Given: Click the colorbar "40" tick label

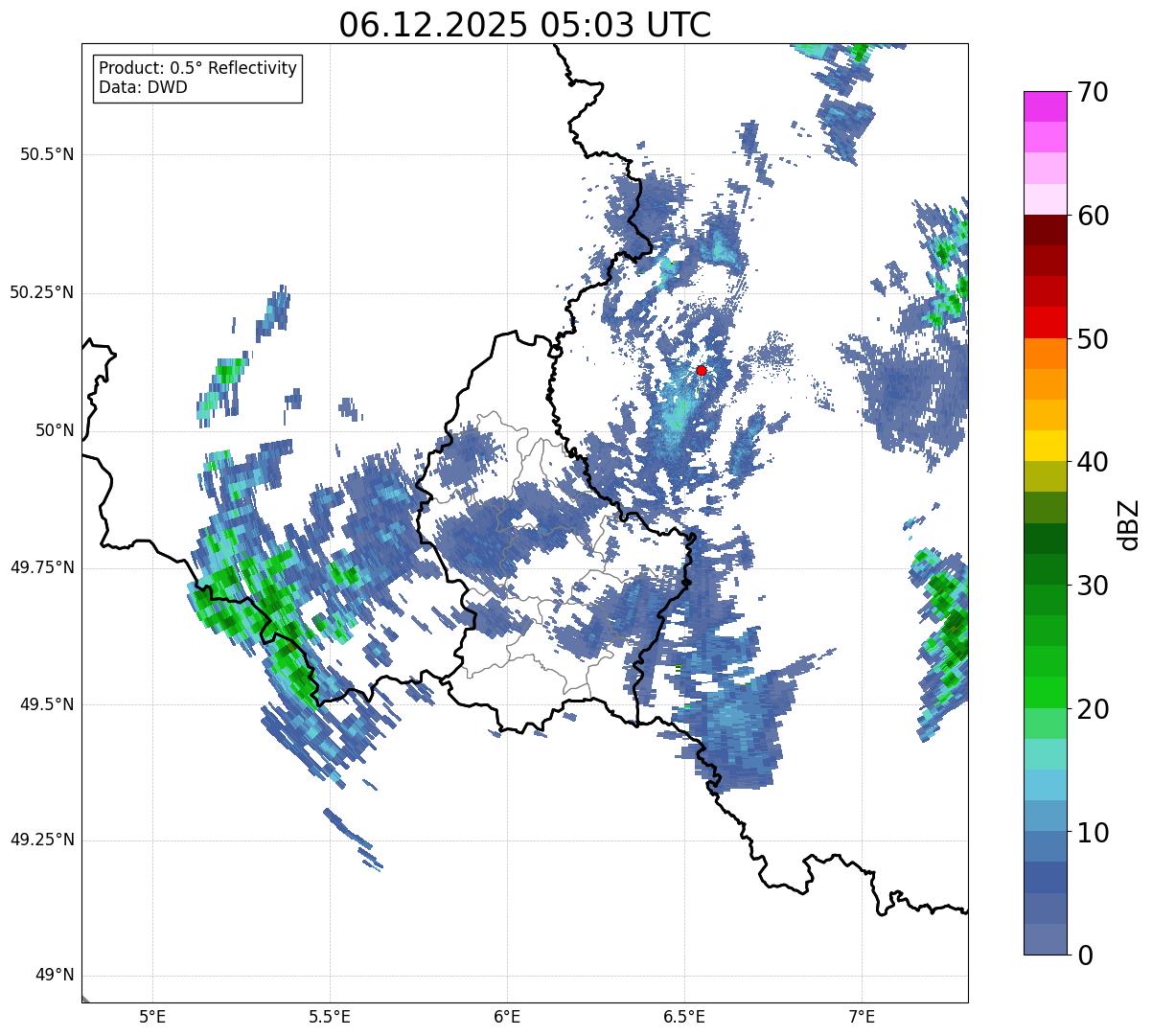Looking at the screenshot, I should [1093, 462].
